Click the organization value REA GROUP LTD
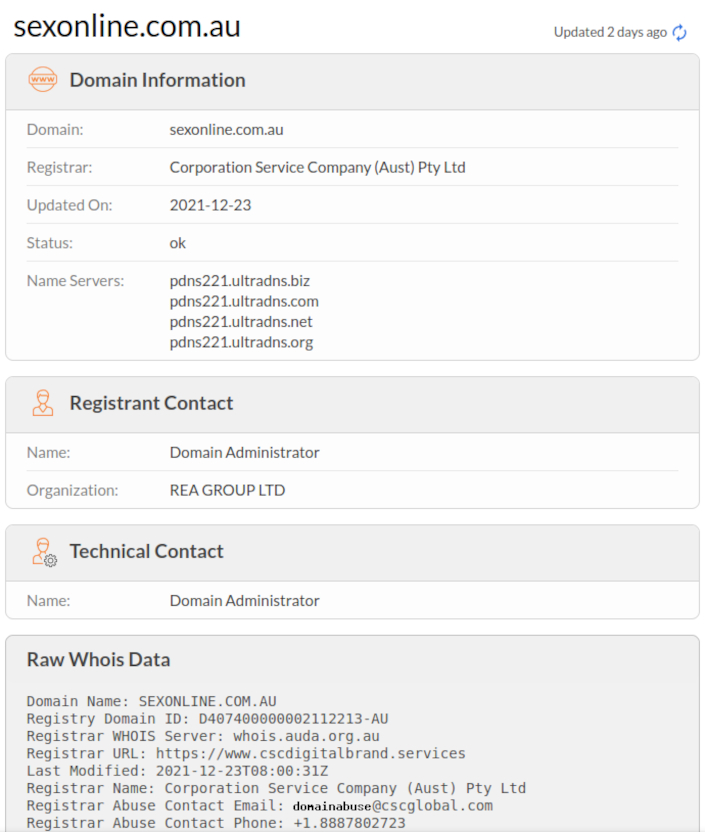Image resolution: width=705 pixels, height=832 pixels. point(227,490)
